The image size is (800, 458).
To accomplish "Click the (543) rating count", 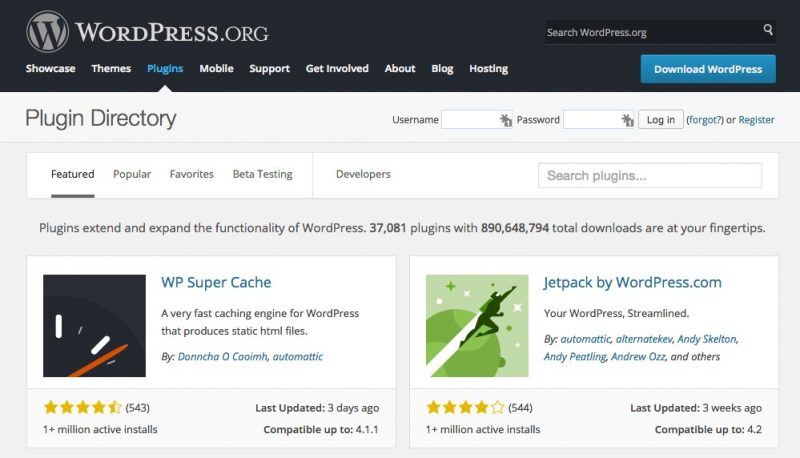I will (138, 408).
